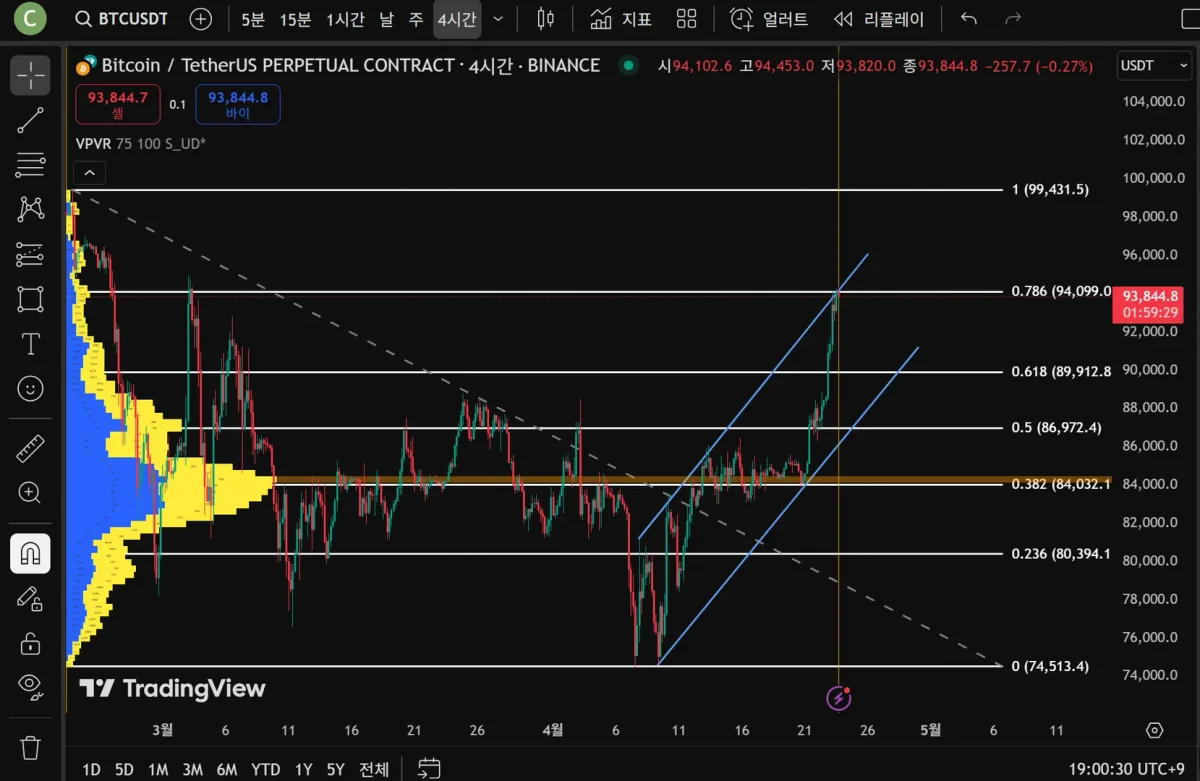The image size is (1200, 781).
Task: Set range to 1M
Action: [158, 769]
